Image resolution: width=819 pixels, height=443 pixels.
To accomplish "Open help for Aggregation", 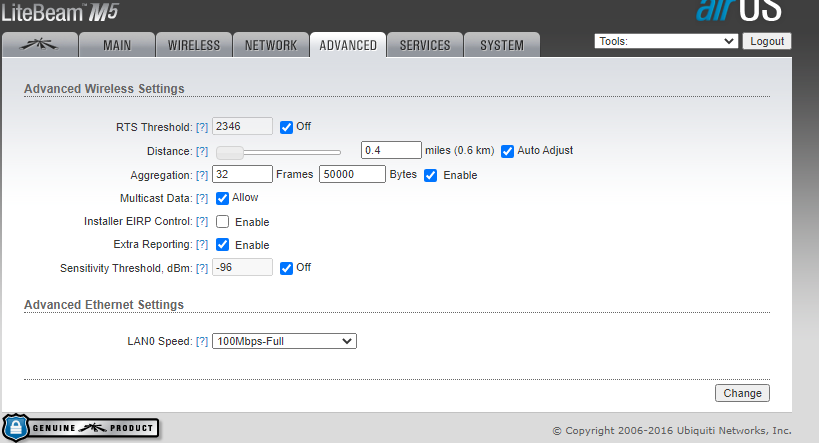I will pyautogui.click(x=202, y=176).
